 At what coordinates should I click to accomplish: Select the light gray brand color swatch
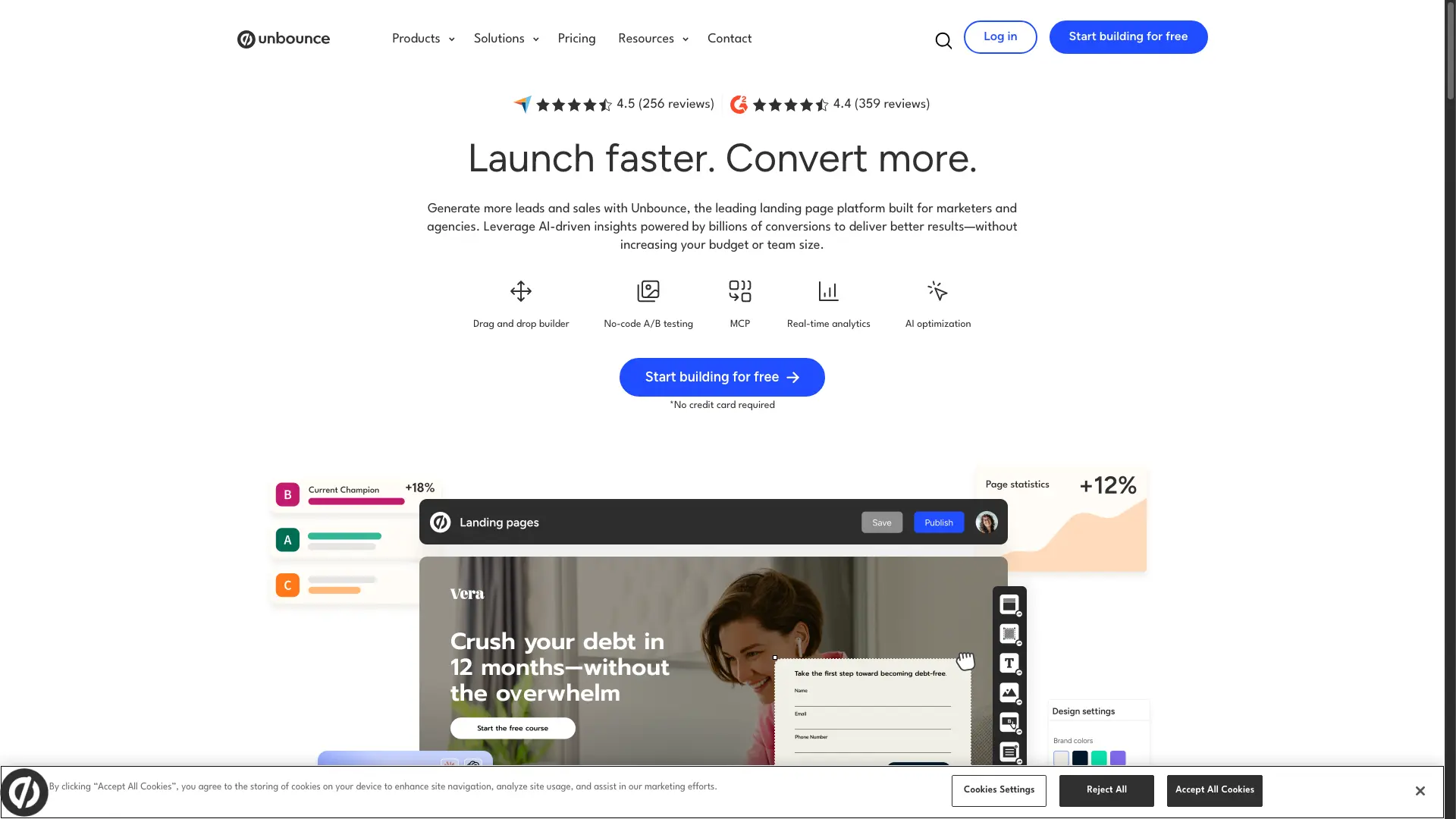(1061, 758)
